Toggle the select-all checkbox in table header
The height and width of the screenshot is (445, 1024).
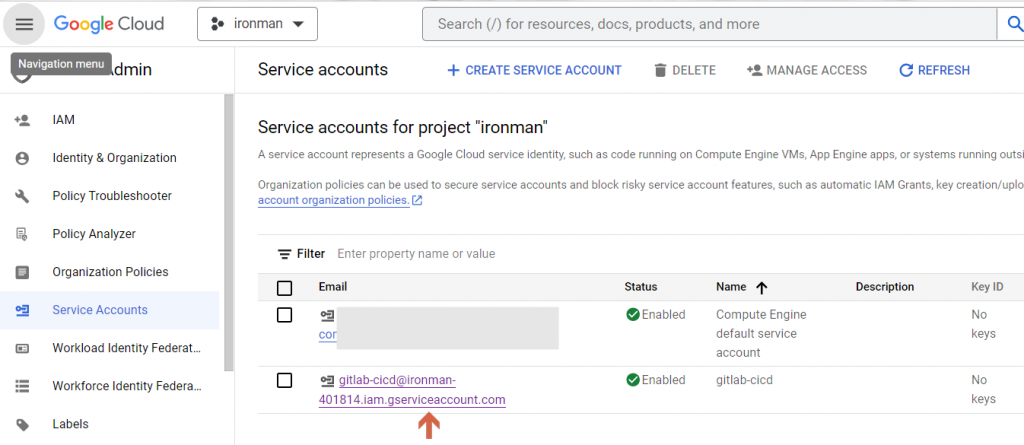285,288
